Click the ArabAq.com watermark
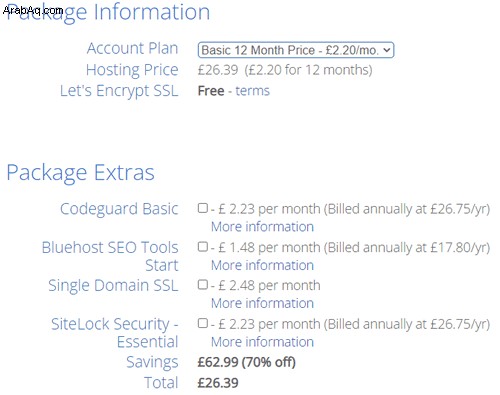The height and width of the screenshot is (395, 500). pyautogui.click(x=33, y=10)
